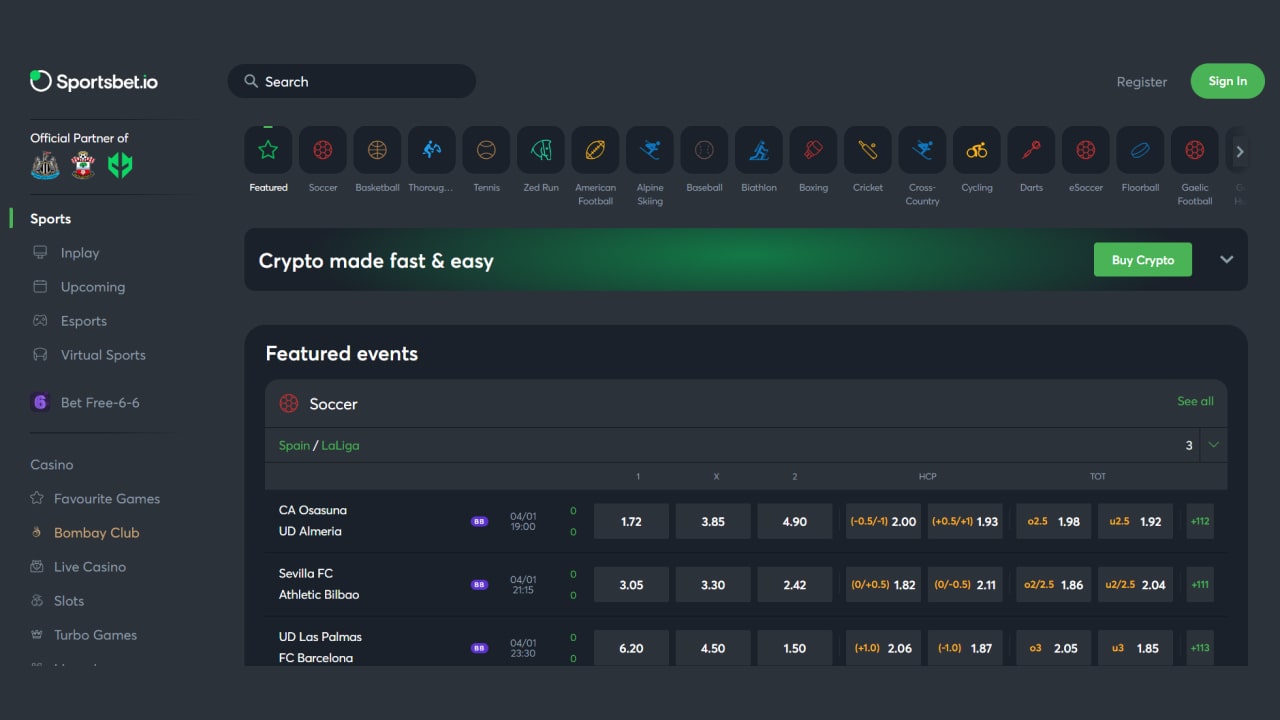Open the Soccer sport category icon
Viewport: 1280px width, 720px height.
pyautogui.click(x=323, y=150)
